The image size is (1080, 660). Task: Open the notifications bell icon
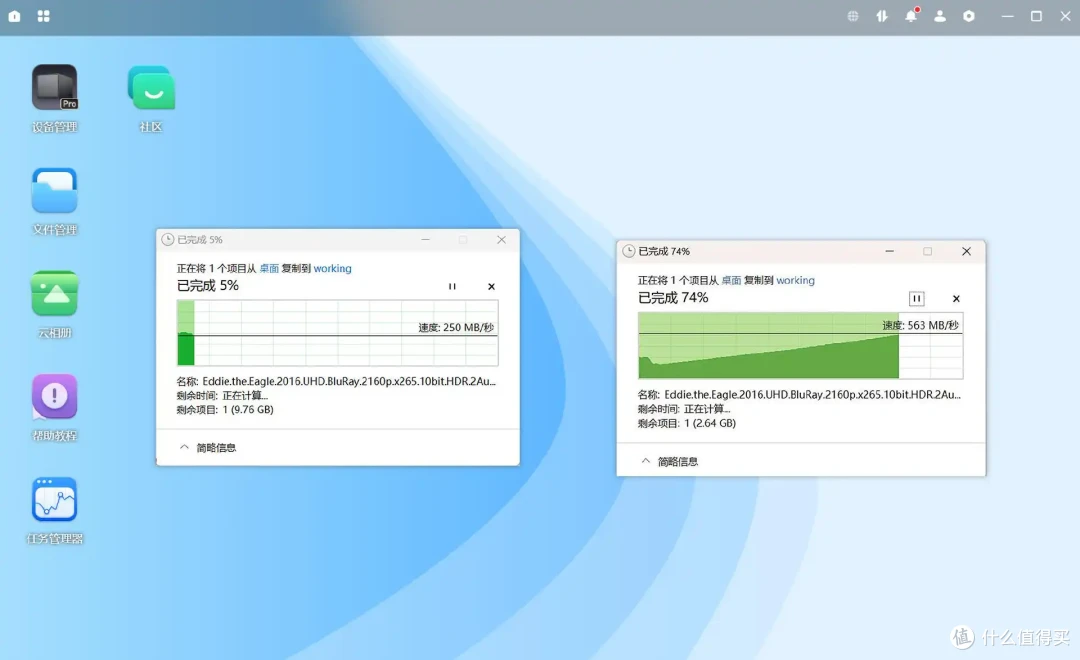point(911,15)
